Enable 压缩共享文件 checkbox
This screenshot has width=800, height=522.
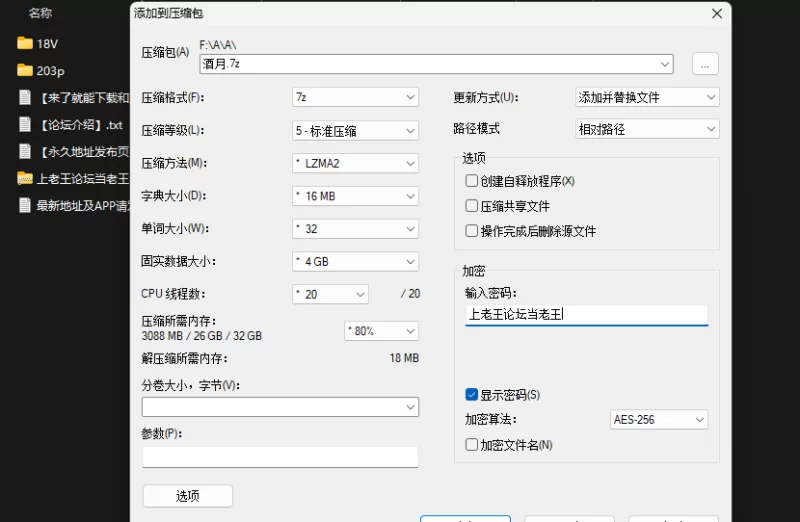[471, 206]
